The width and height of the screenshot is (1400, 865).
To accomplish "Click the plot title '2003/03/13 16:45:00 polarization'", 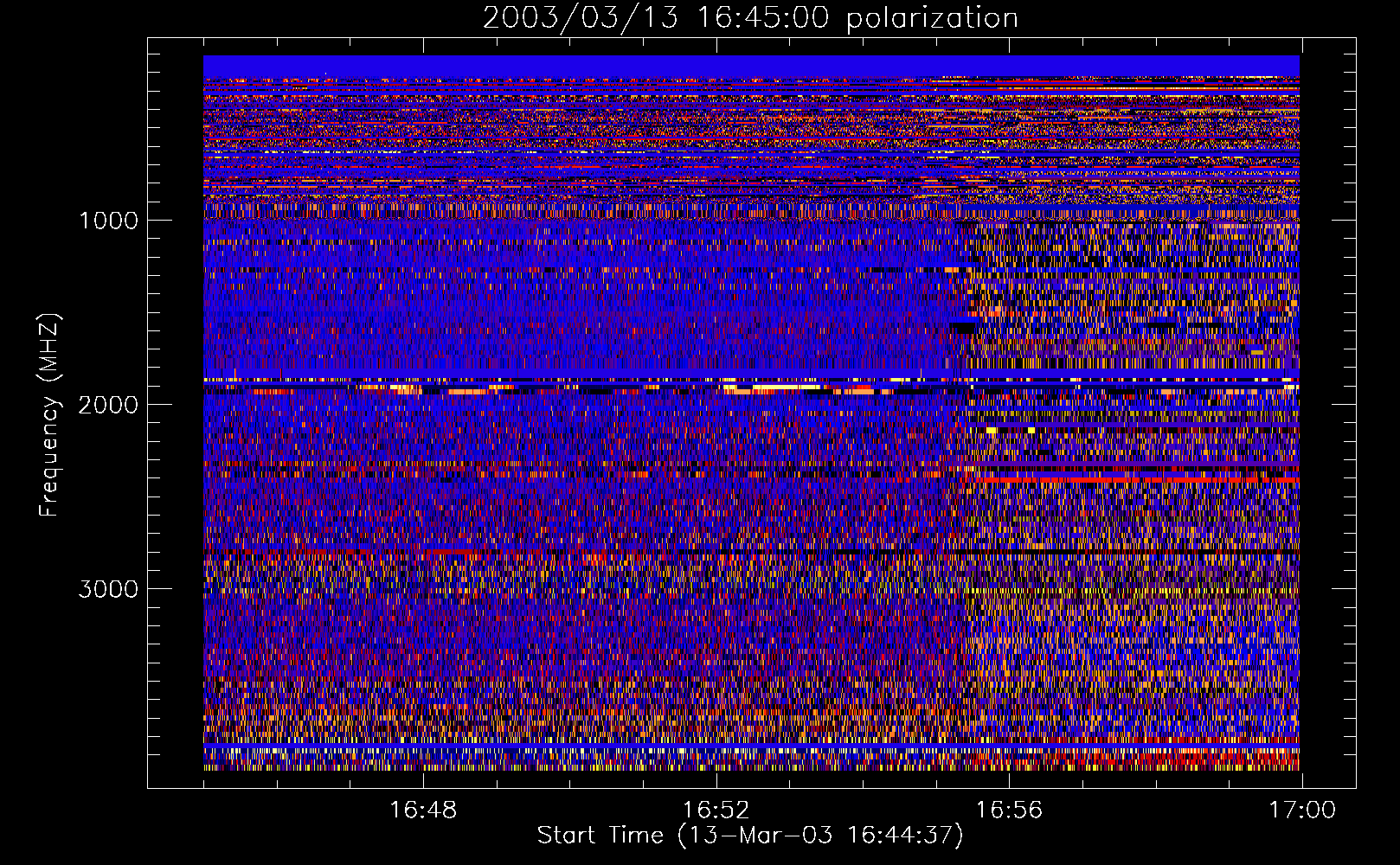I will (x=750, y=17).
